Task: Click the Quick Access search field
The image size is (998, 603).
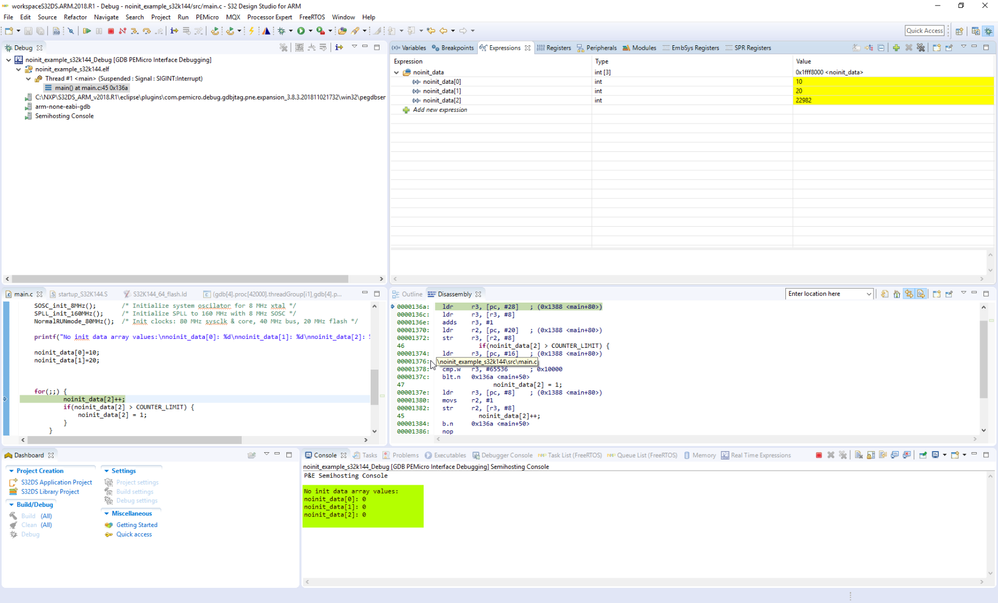Action: coord(924,31)
